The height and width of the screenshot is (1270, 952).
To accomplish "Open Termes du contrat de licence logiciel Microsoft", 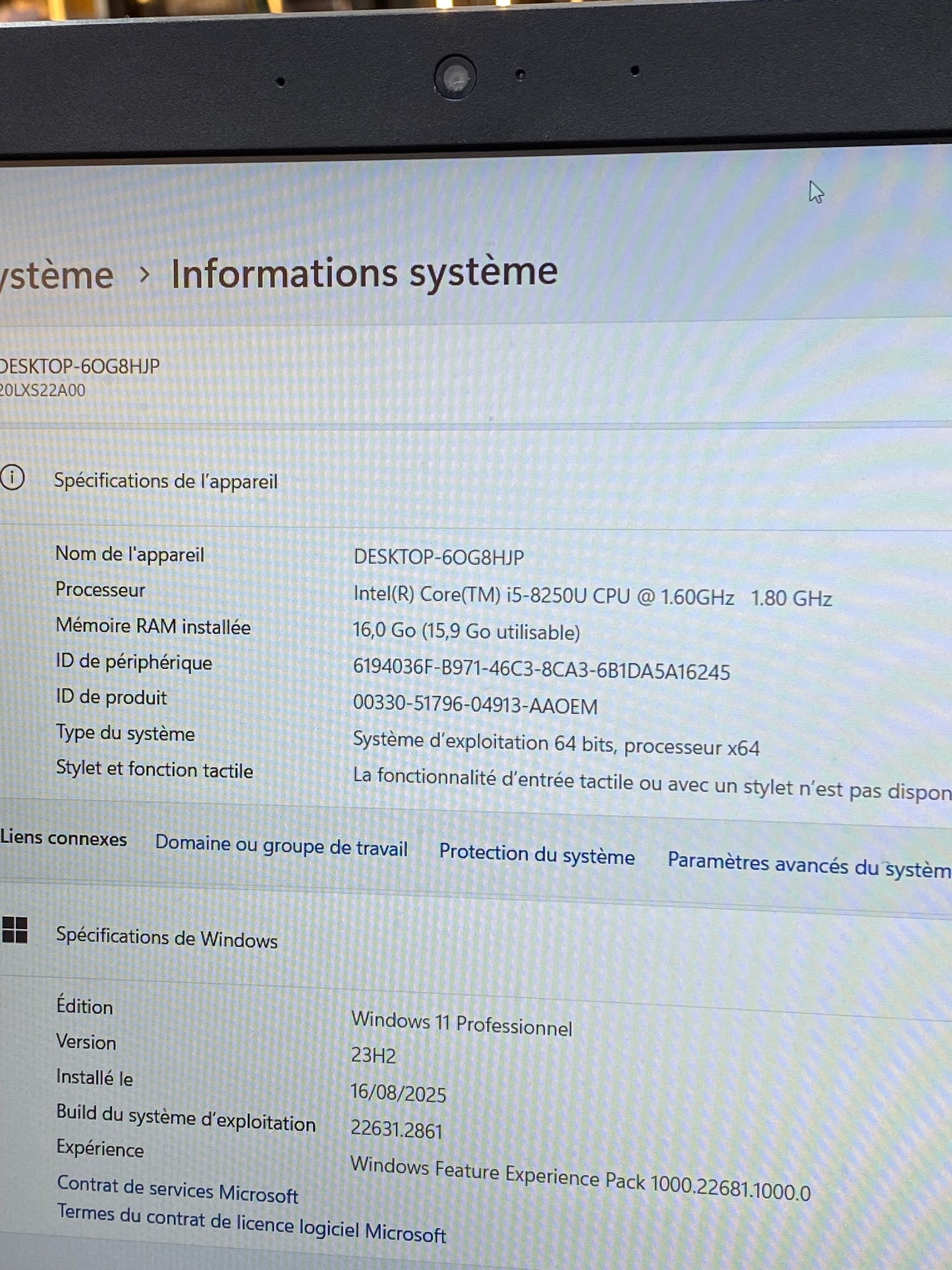I will point(251,1223).
